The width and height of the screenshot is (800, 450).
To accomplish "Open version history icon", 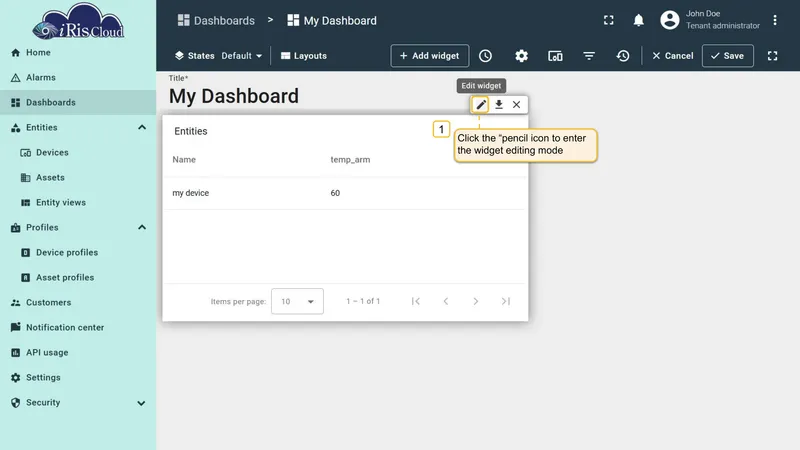I will 622,56.
